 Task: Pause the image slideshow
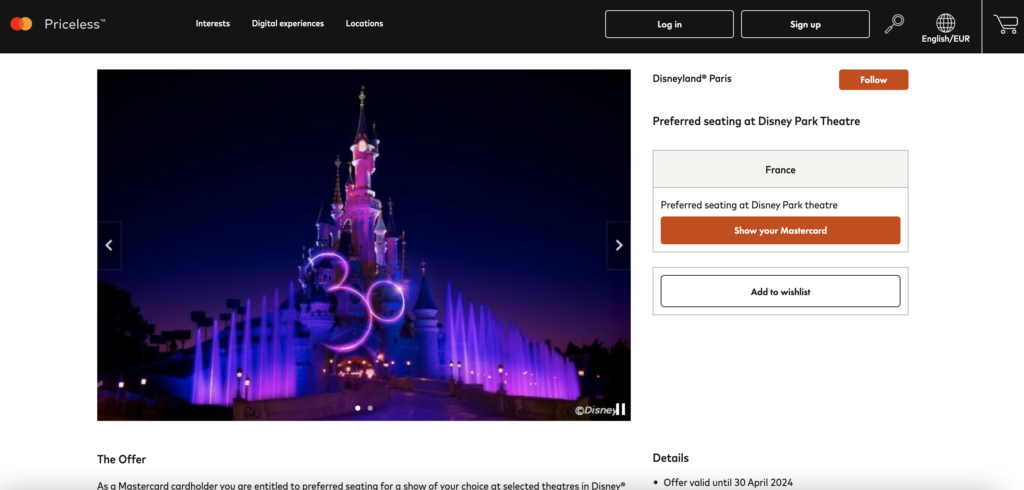(620, 409)
